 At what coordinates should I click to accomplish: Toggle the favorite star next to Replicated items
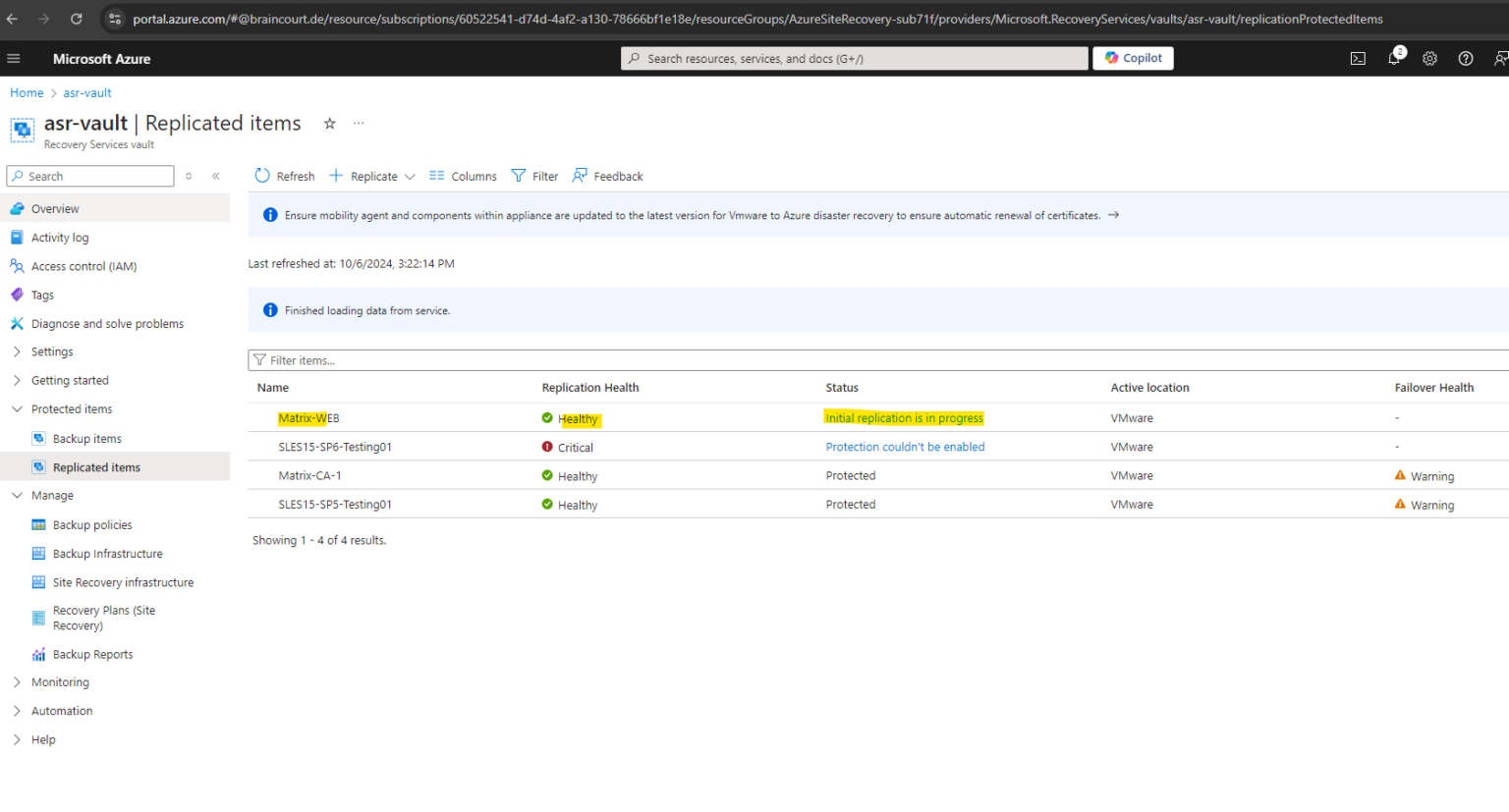click(329, 124)
